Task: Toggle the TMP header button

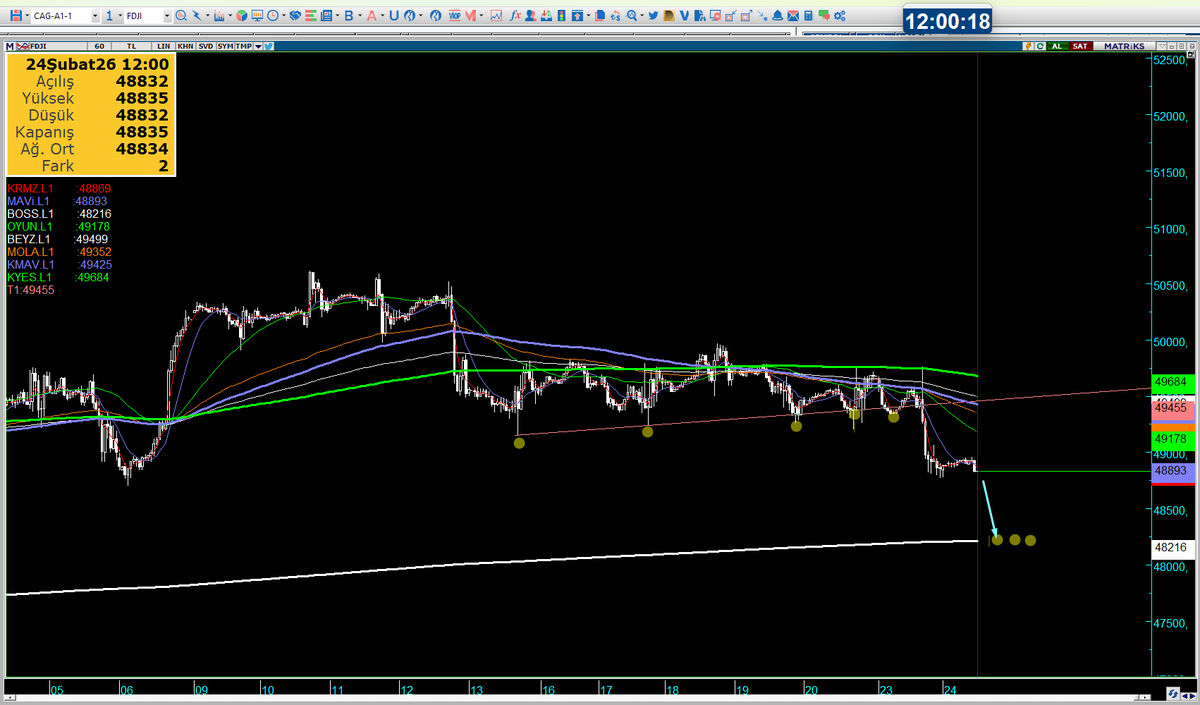Action: click(244, 46)
